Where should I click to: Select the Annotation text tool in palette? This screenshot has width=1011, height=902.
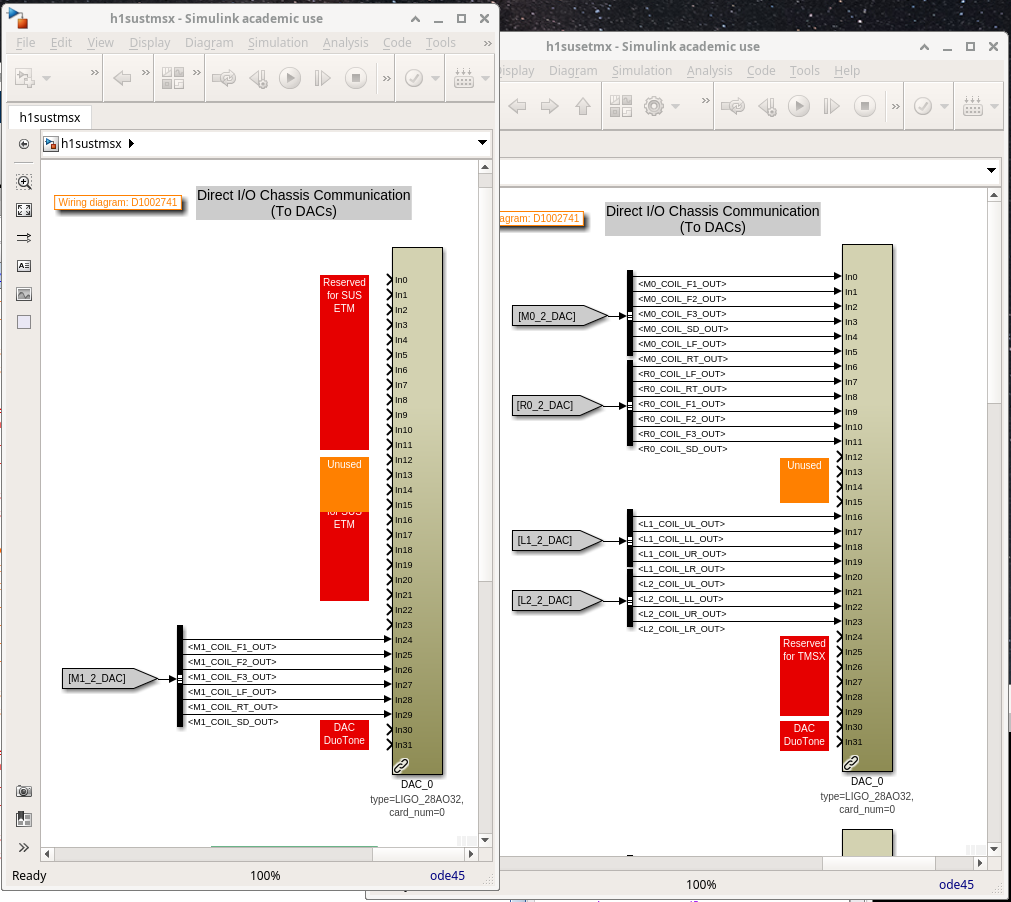pos(24,266)
